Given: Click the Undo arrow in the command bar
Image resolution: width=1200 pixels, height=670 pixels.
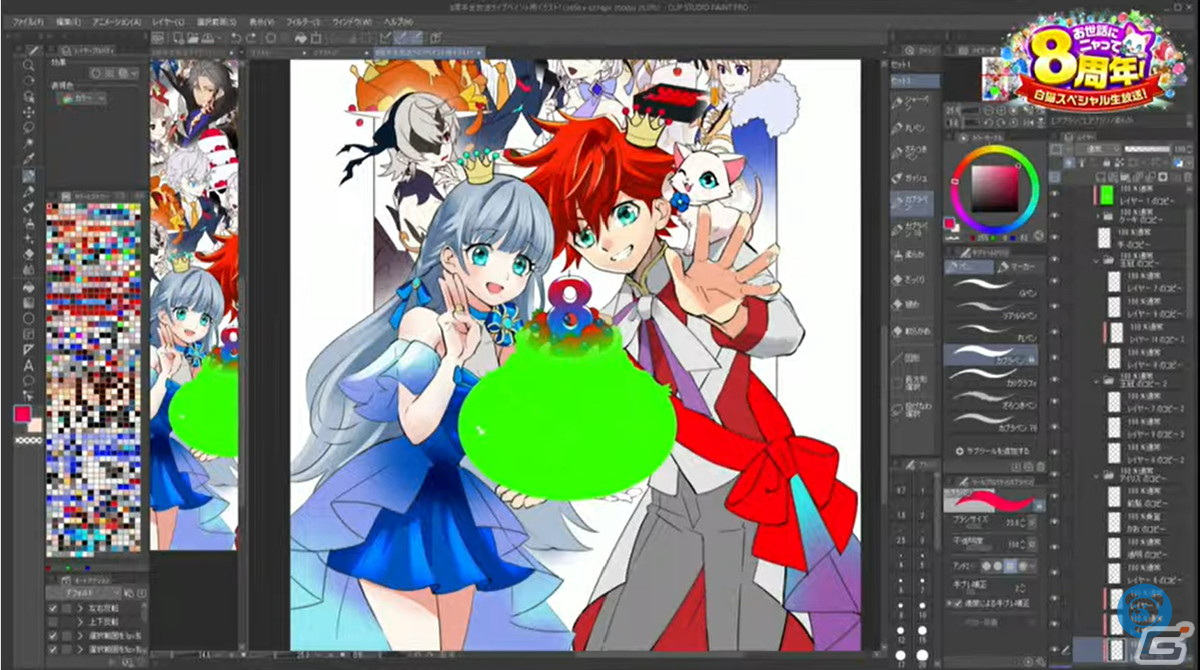Looking at the screenshot, I should pos(236,37).
